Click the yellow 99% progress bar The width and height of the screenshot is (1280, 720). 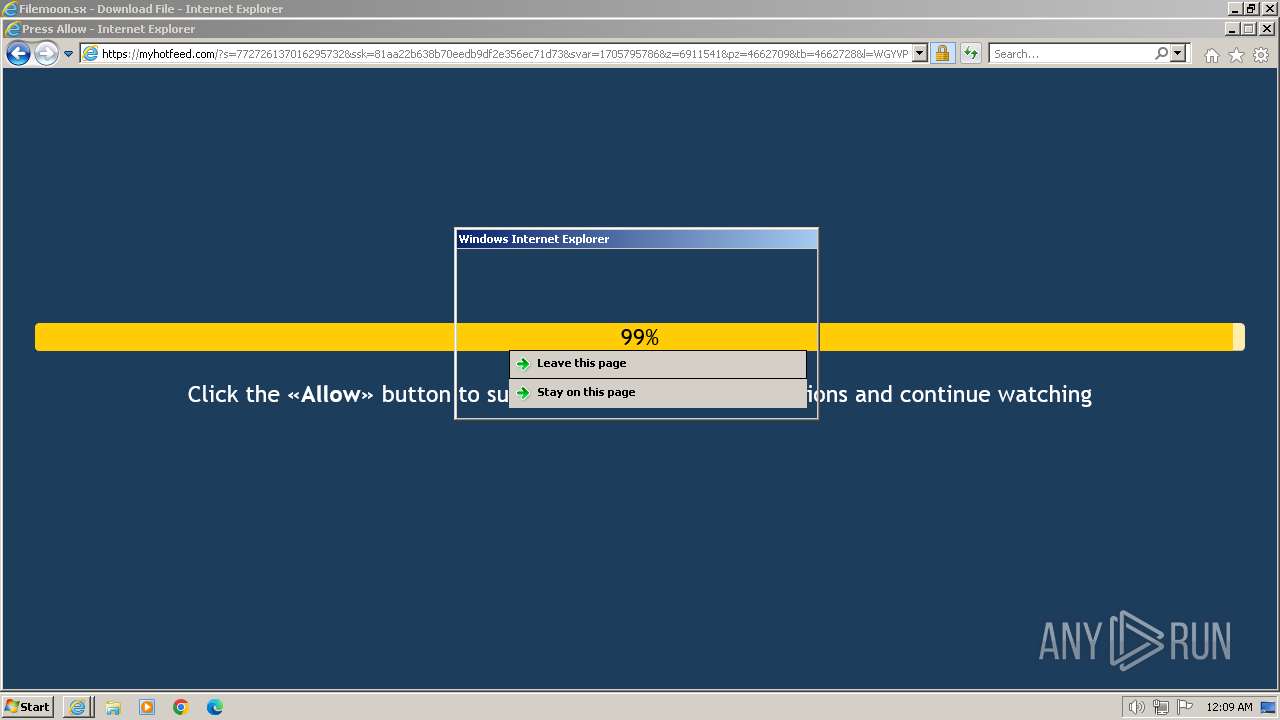tap(639, 337)
